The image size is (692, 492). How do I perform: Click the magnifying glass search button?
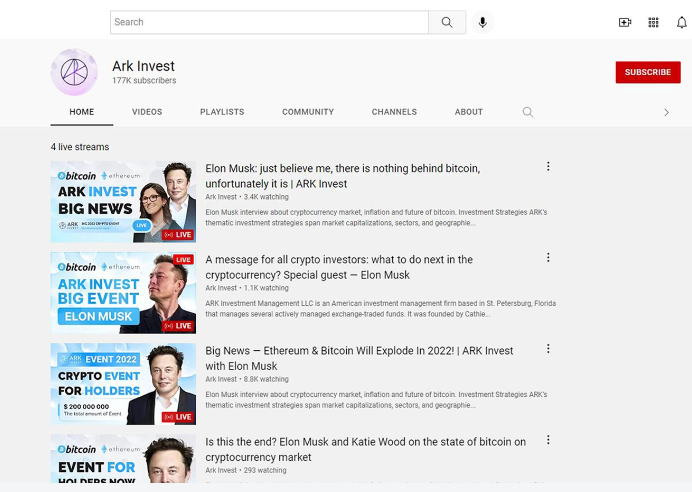(447, 22)
